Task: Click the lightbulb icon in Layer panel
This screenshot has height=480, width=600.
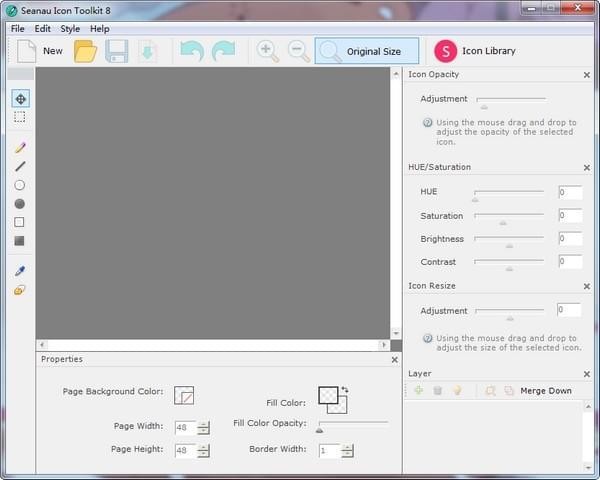Action: point(457,390)
